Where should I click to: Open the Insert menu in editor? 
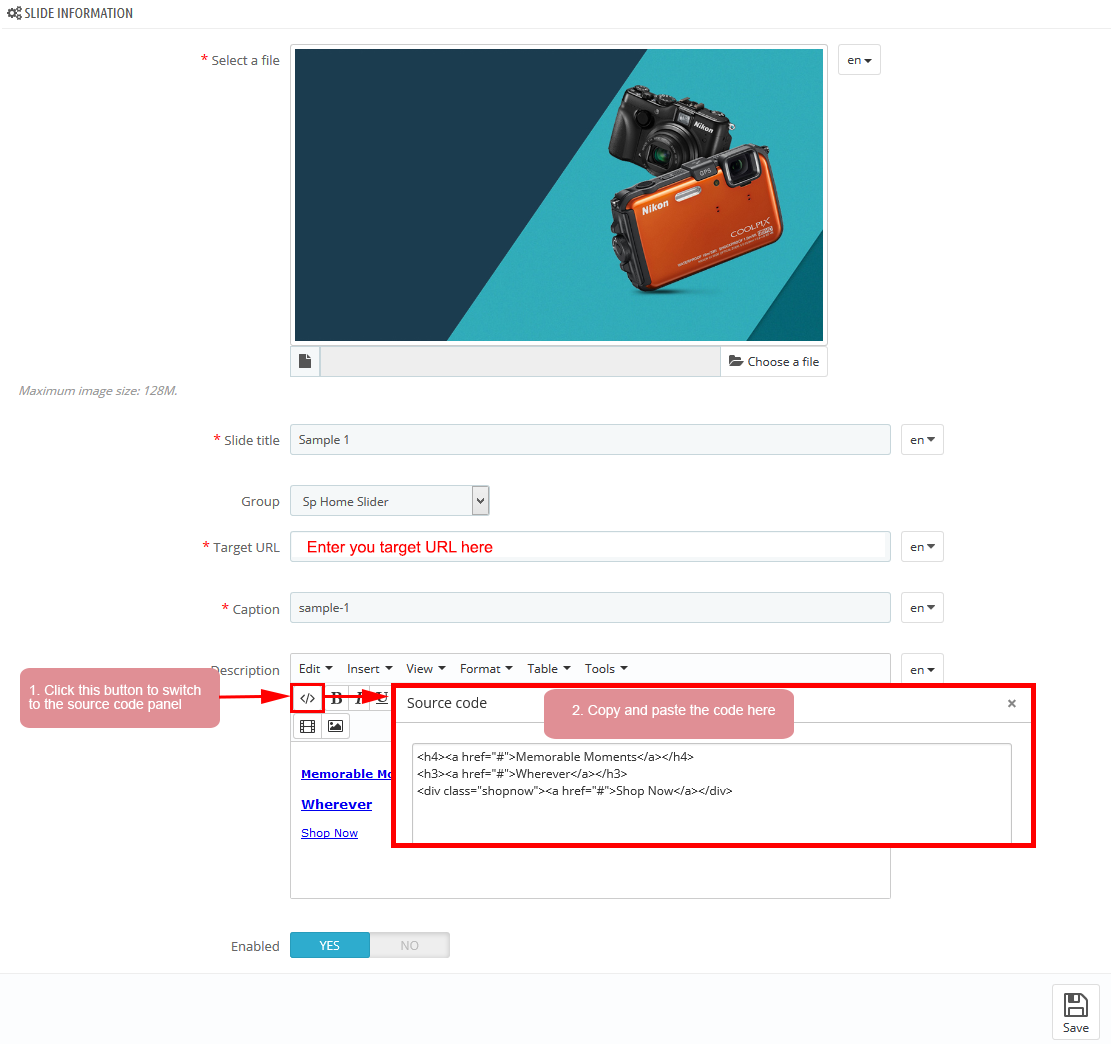point(369,669)
